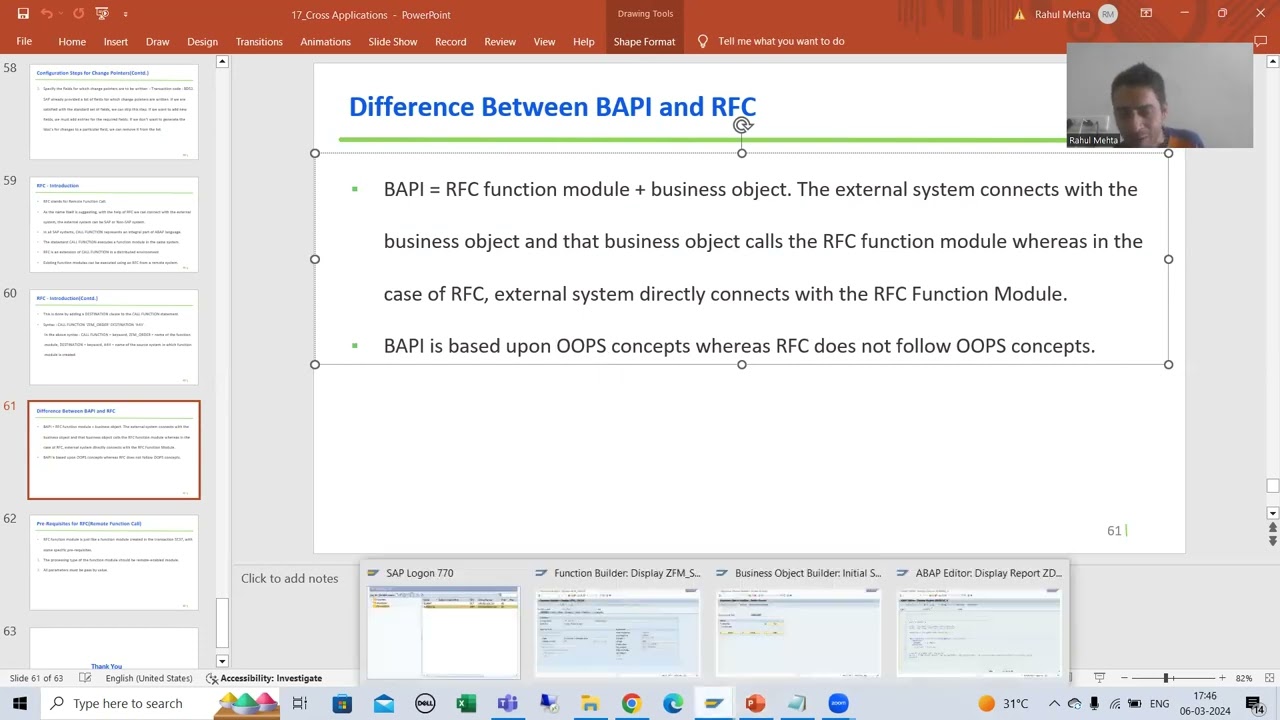Click the slide title 'Difference Between BAPI and RFC'
This screenshot has width=1280, height=720.
tap(552, 107)
